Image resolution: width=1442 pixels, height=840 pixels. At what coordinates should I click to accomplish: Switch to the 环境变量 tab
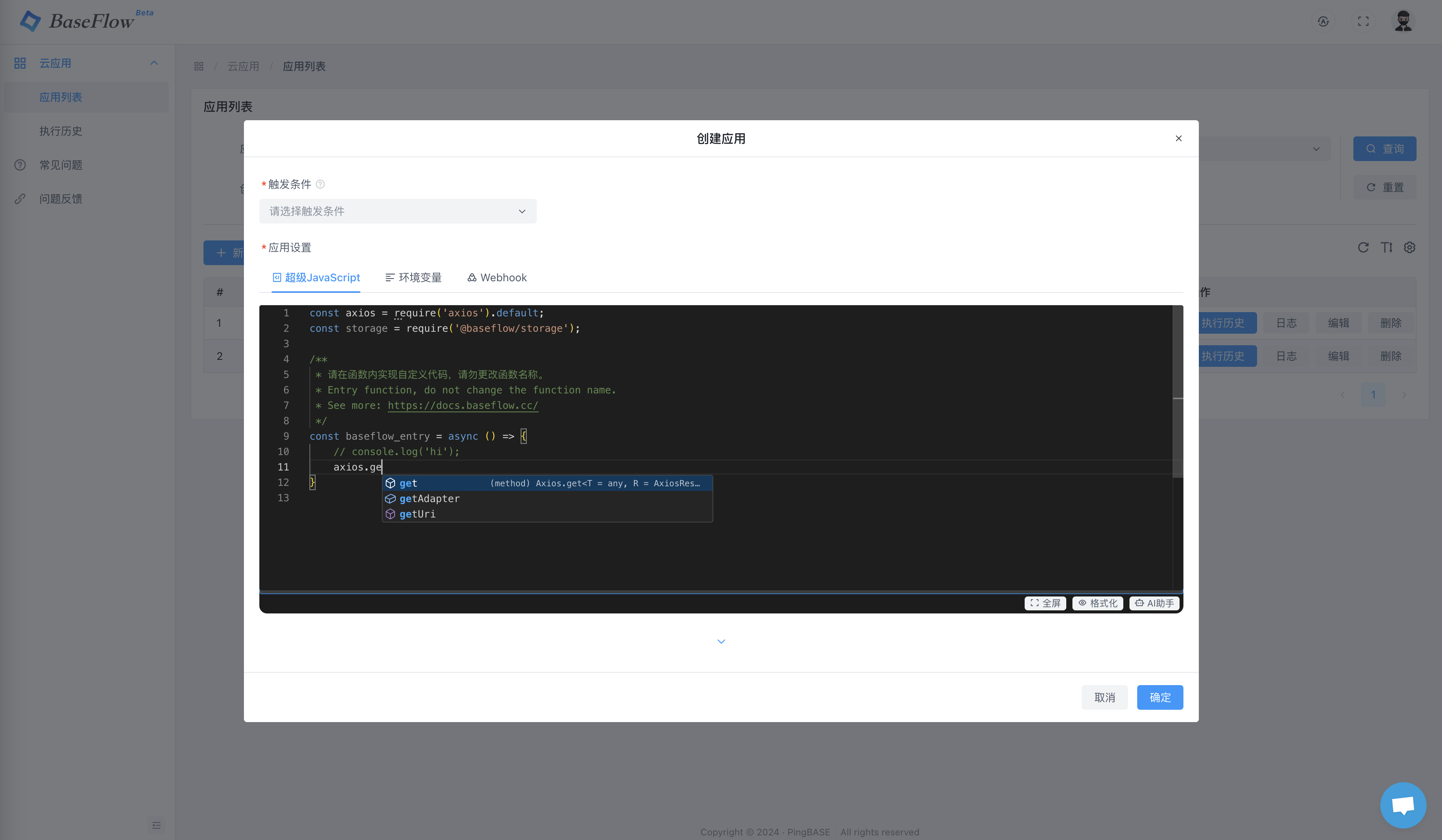point(413,277)
